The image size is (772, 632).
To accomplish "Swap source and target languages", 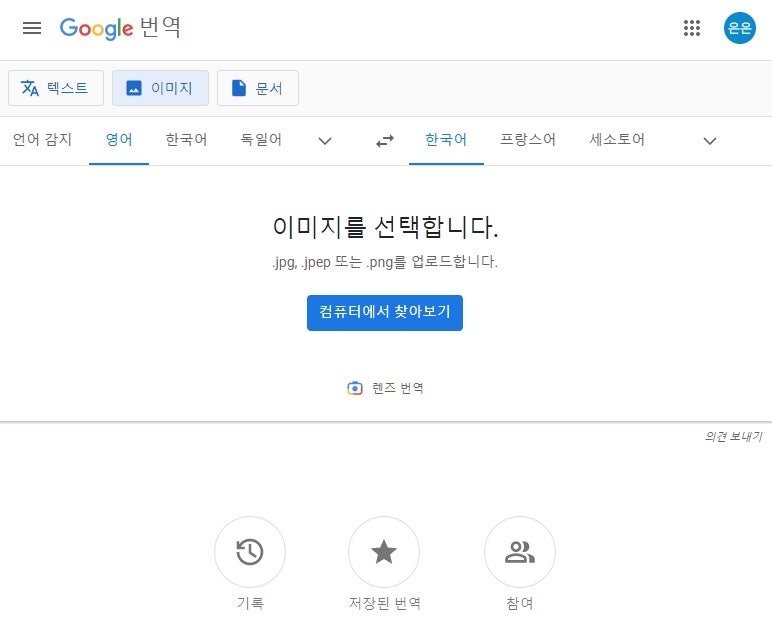I will pos(385,141).
